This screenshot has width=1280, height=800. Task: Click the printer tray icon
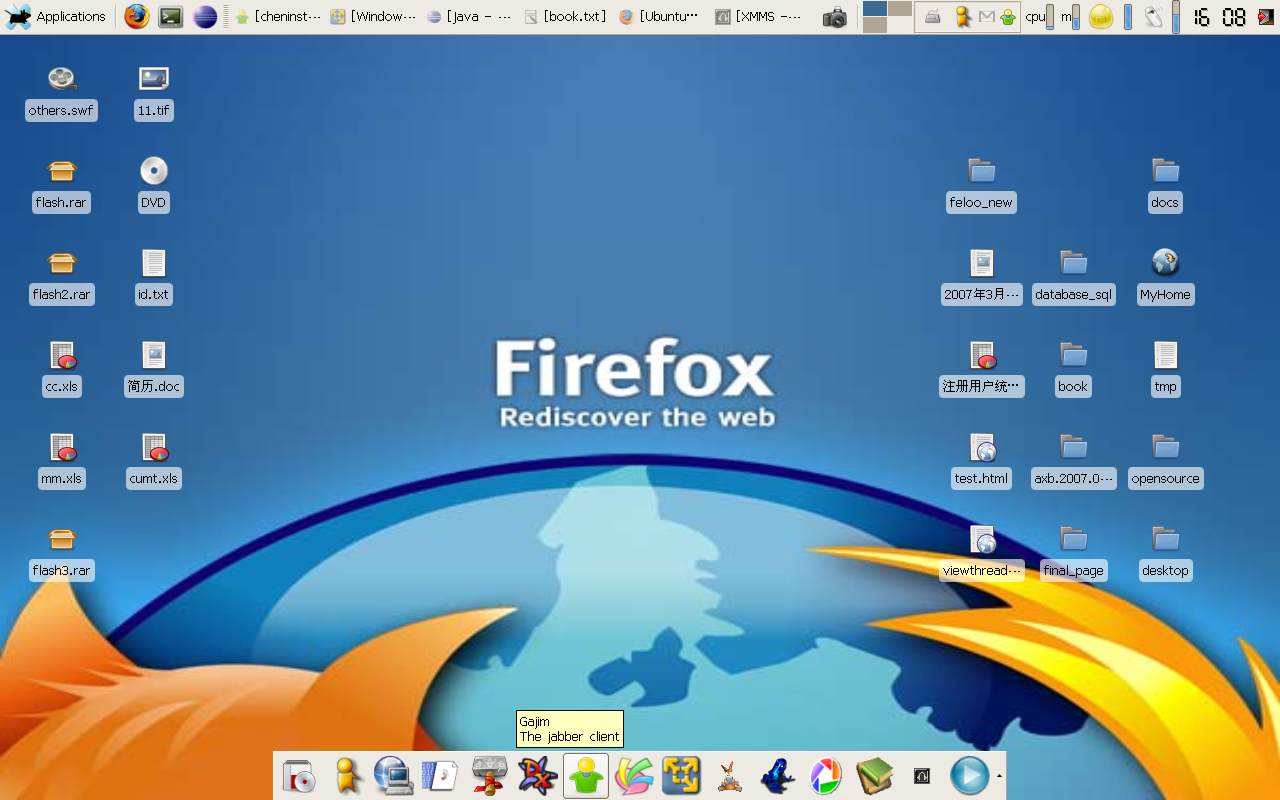pyautogui.click(x=932, y=17)
